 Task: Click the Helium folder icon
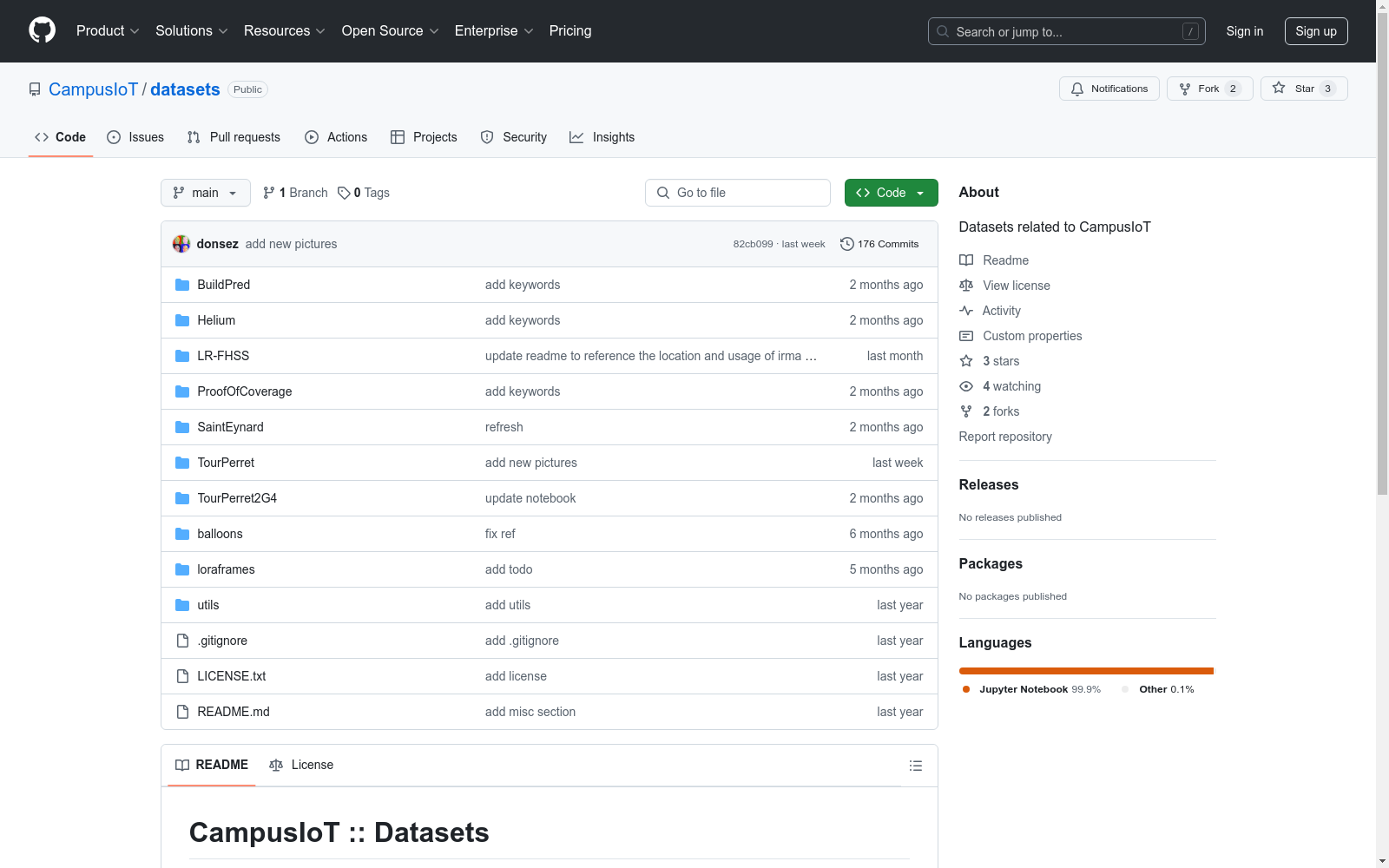point(182,320)
